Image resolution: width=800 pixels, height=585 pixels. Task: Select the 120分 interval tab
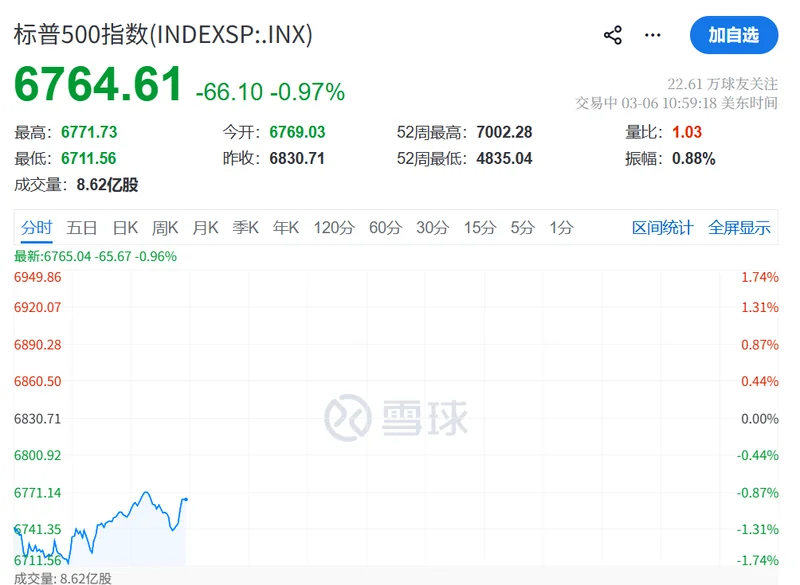coord(334,227)
